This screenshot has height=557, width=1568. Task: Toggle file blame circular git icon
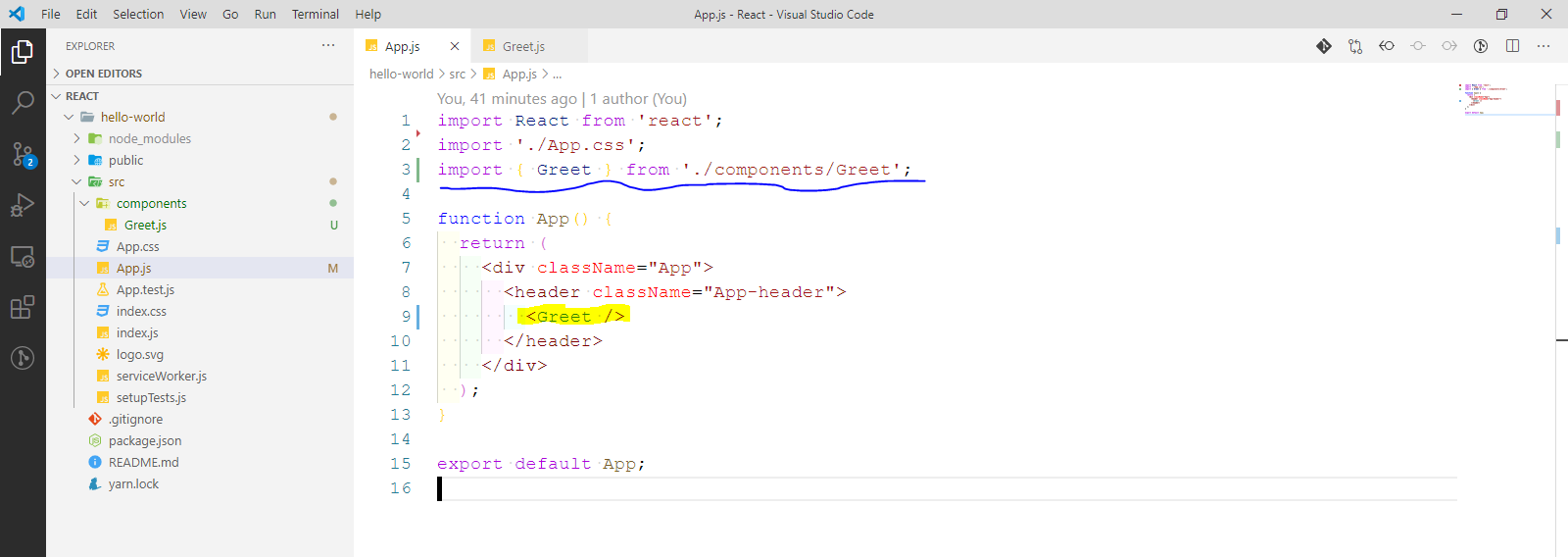coord(1481,46)
